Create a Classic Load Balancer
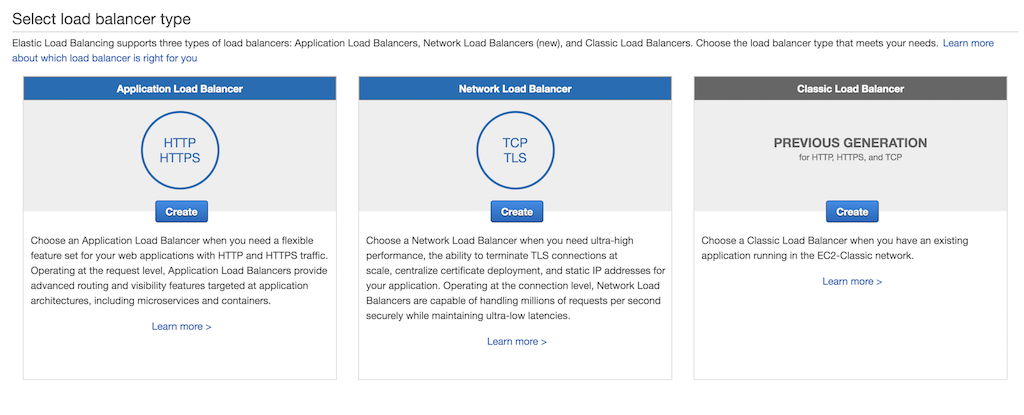This screenshot has width=1024, height=415. [852, 212]
